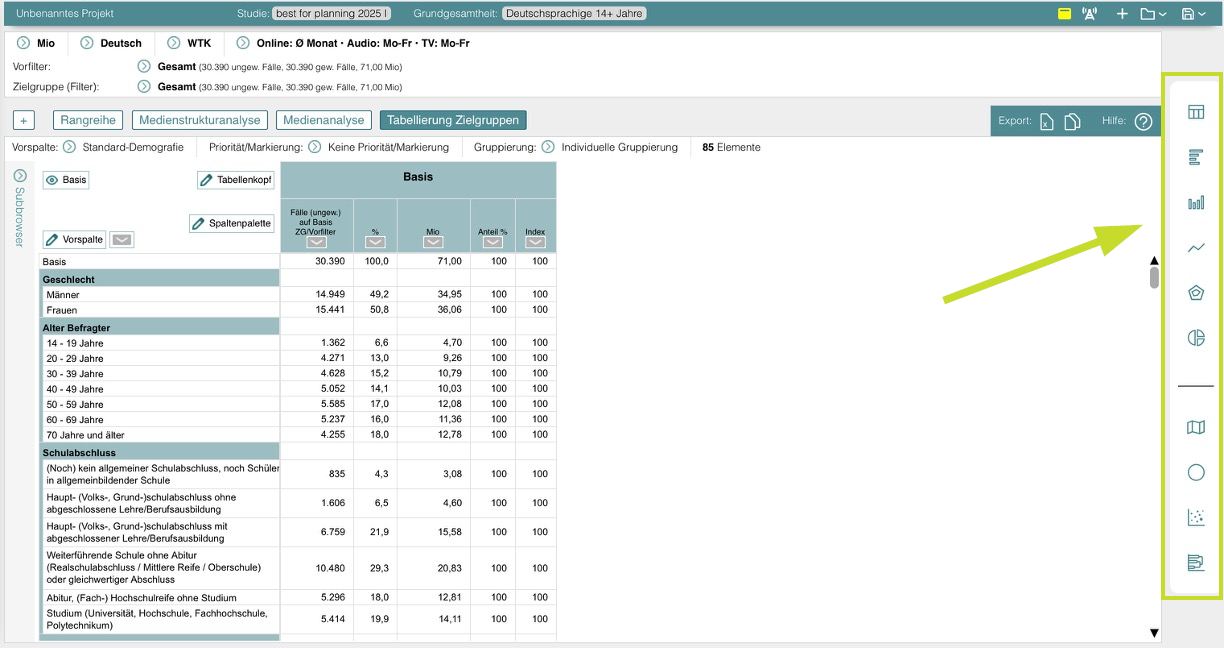Toggle Basis visibility with eye button
This screenshot has height=648, width=1224.
(66, 180)
